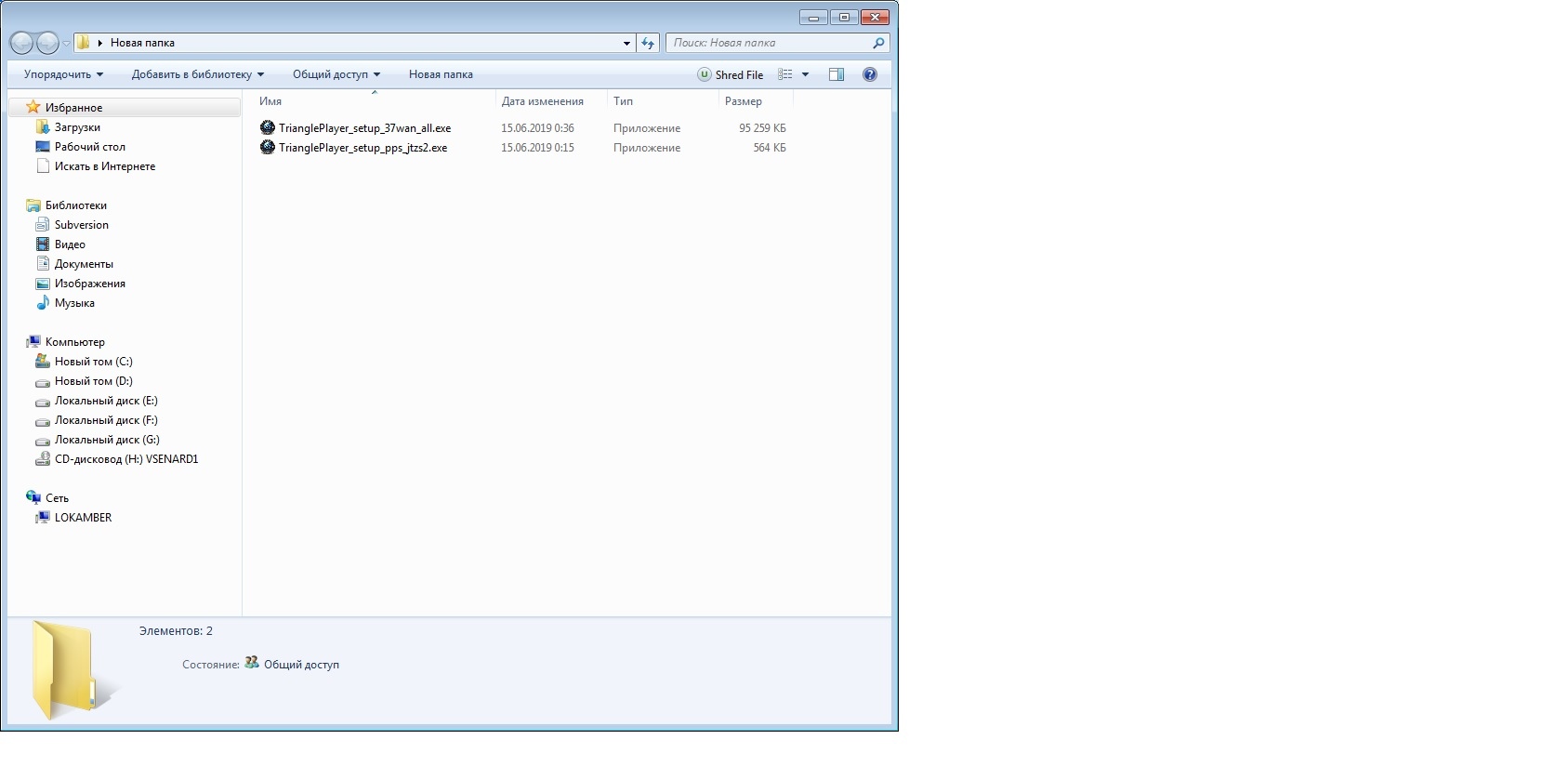1568x766 pixels.
Task: Click the help question mark icon
Action: tap(869, 74)
